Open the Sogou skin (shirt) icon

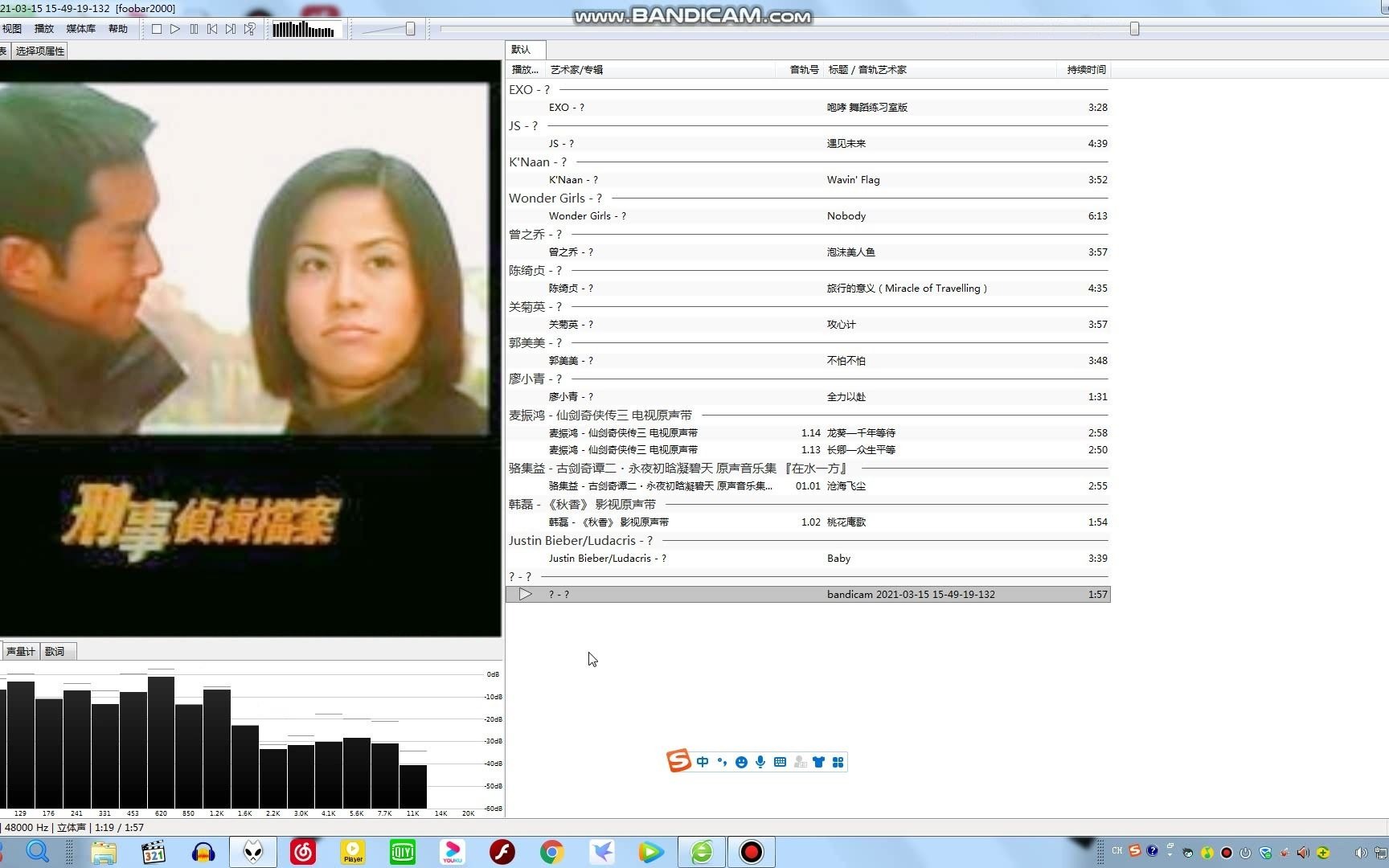click(818, 762)
